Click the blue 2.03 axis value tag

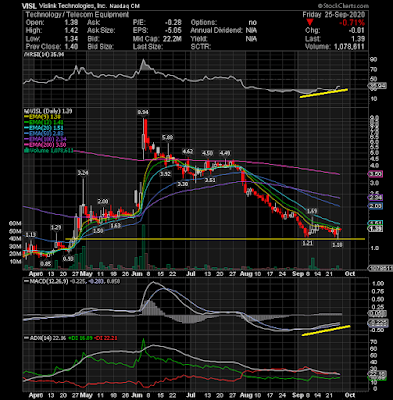pyautogui.click(x=375, y=206)
